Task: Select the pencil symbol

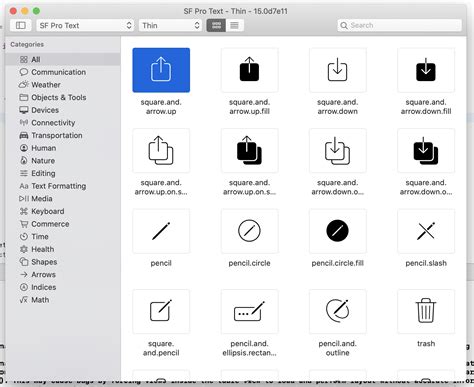Action: coord(161,231)
